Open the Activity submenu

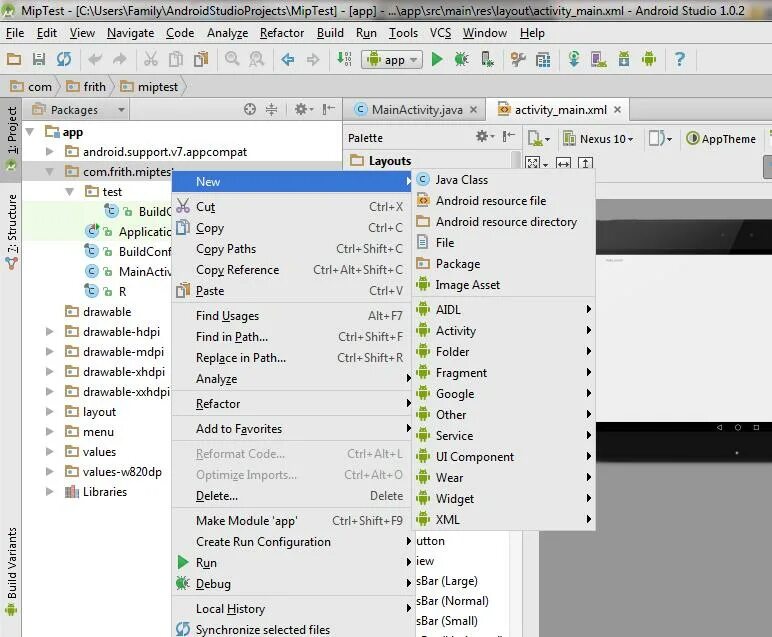pos(503,331)
